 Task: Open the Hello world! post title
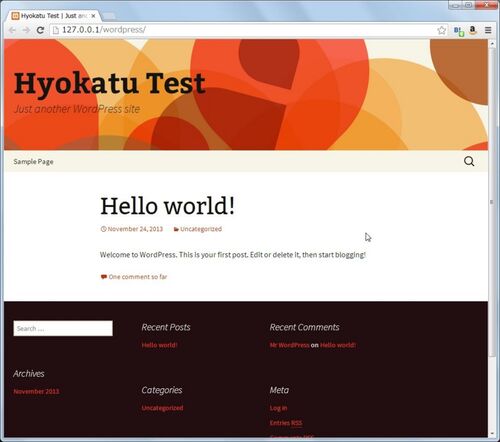[168, 206]
